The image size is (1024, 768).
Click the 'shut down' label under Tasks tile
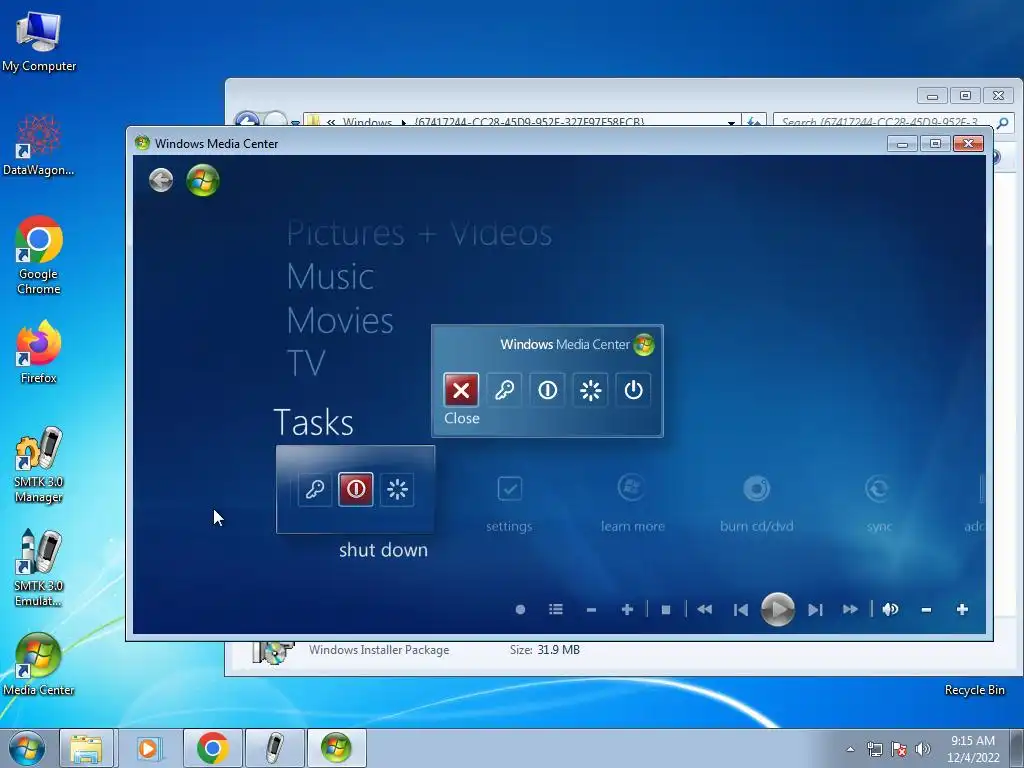(383, 550)
